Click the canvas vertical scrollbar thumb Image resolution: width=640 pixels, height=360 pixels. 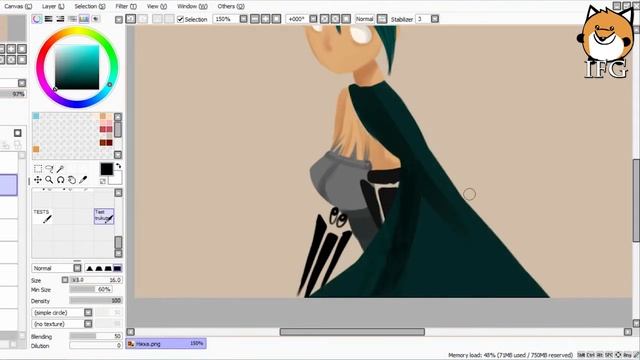click(x=636, y=200)
